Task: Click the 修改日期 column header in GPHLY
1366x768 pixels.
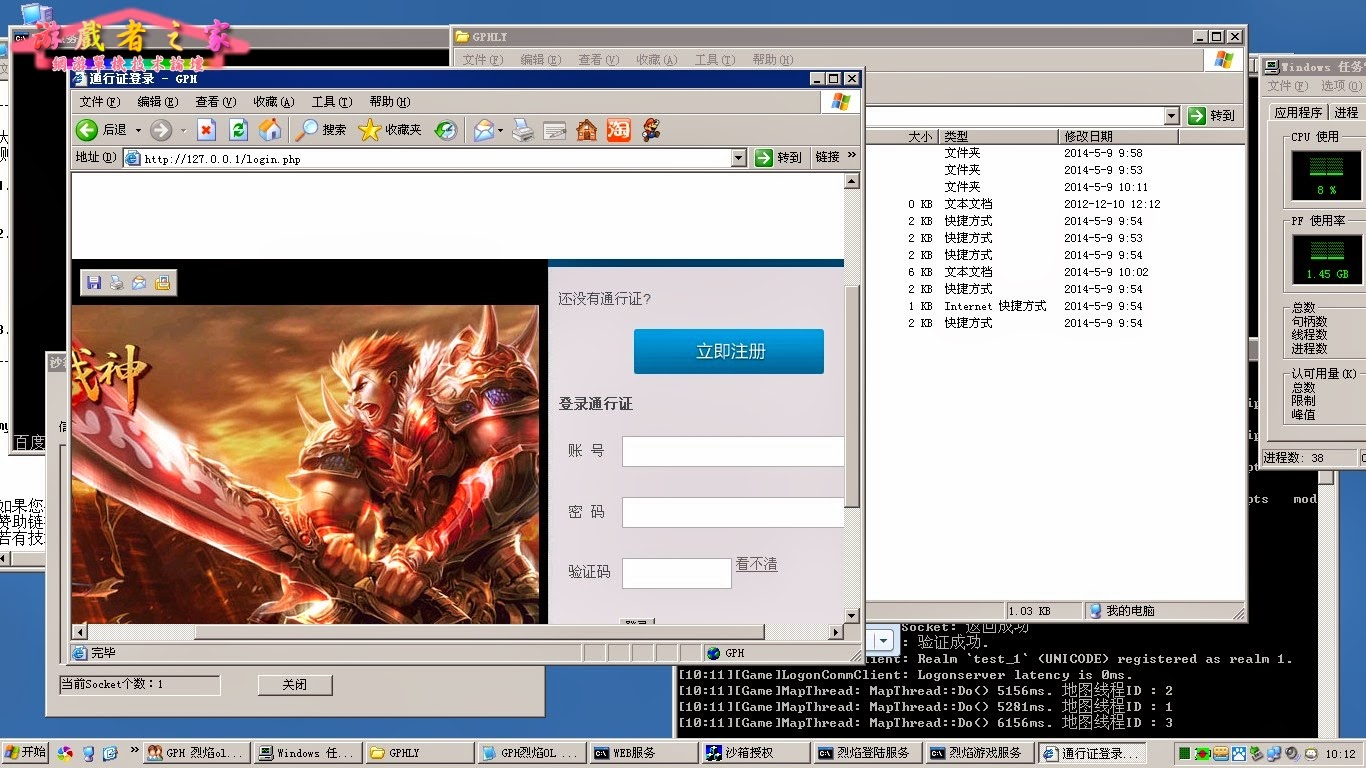Action: point(1118,136)
